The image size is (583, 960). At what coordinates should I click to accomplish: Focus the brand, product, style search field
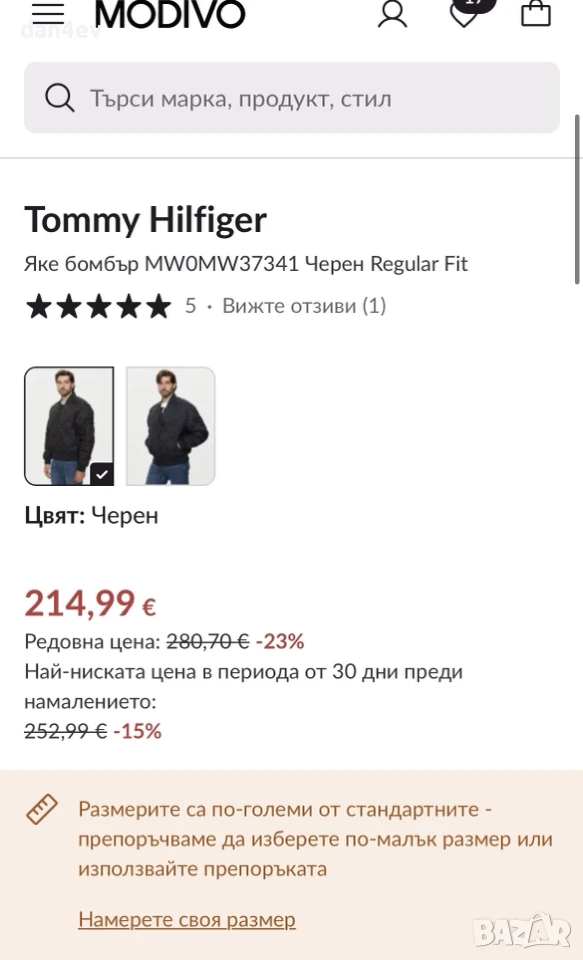pos(292,98)
